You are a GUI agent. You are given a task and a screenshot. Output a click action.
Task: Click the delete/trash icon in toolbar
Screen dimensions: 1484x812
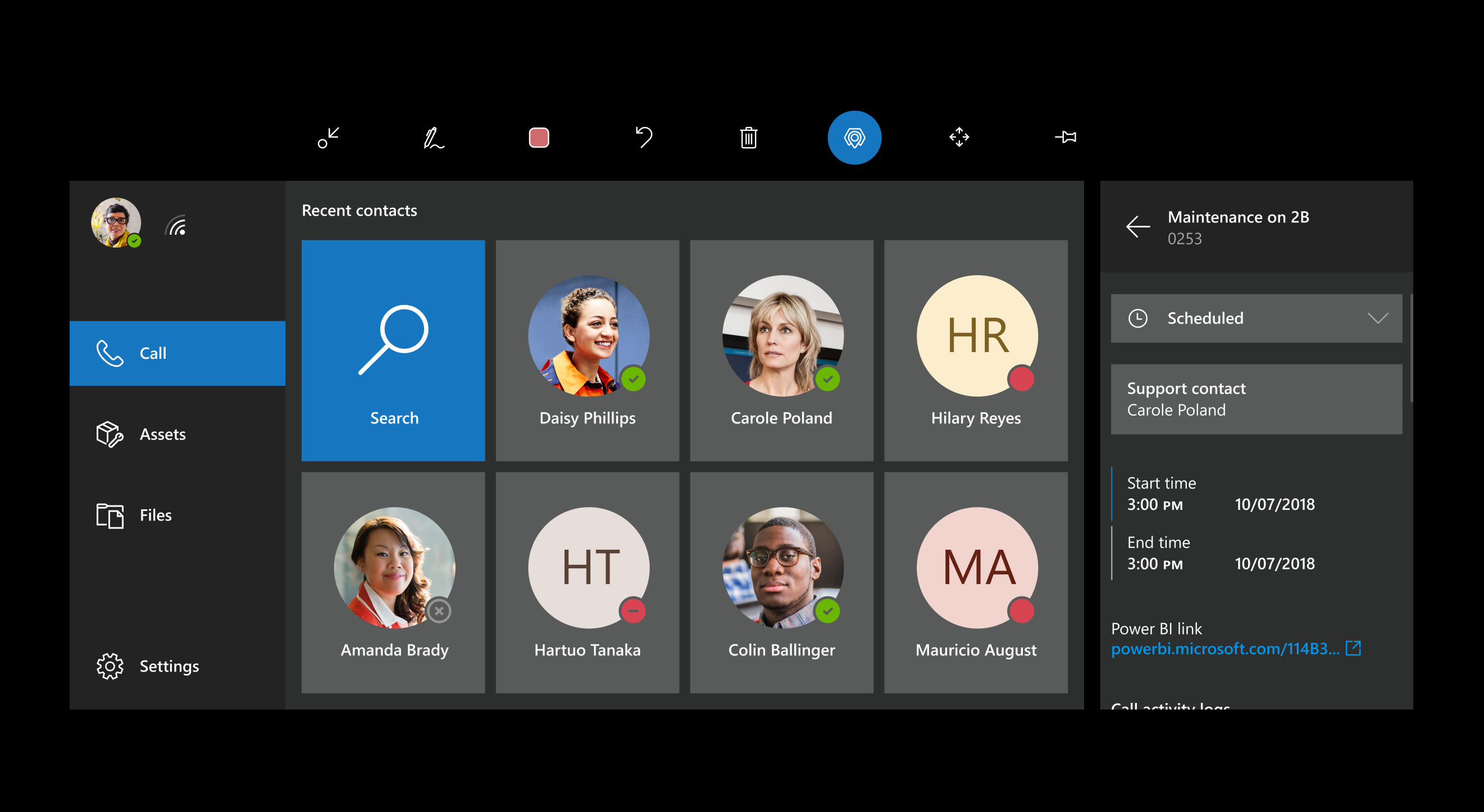pyautogui.click(x=748, y=138)
